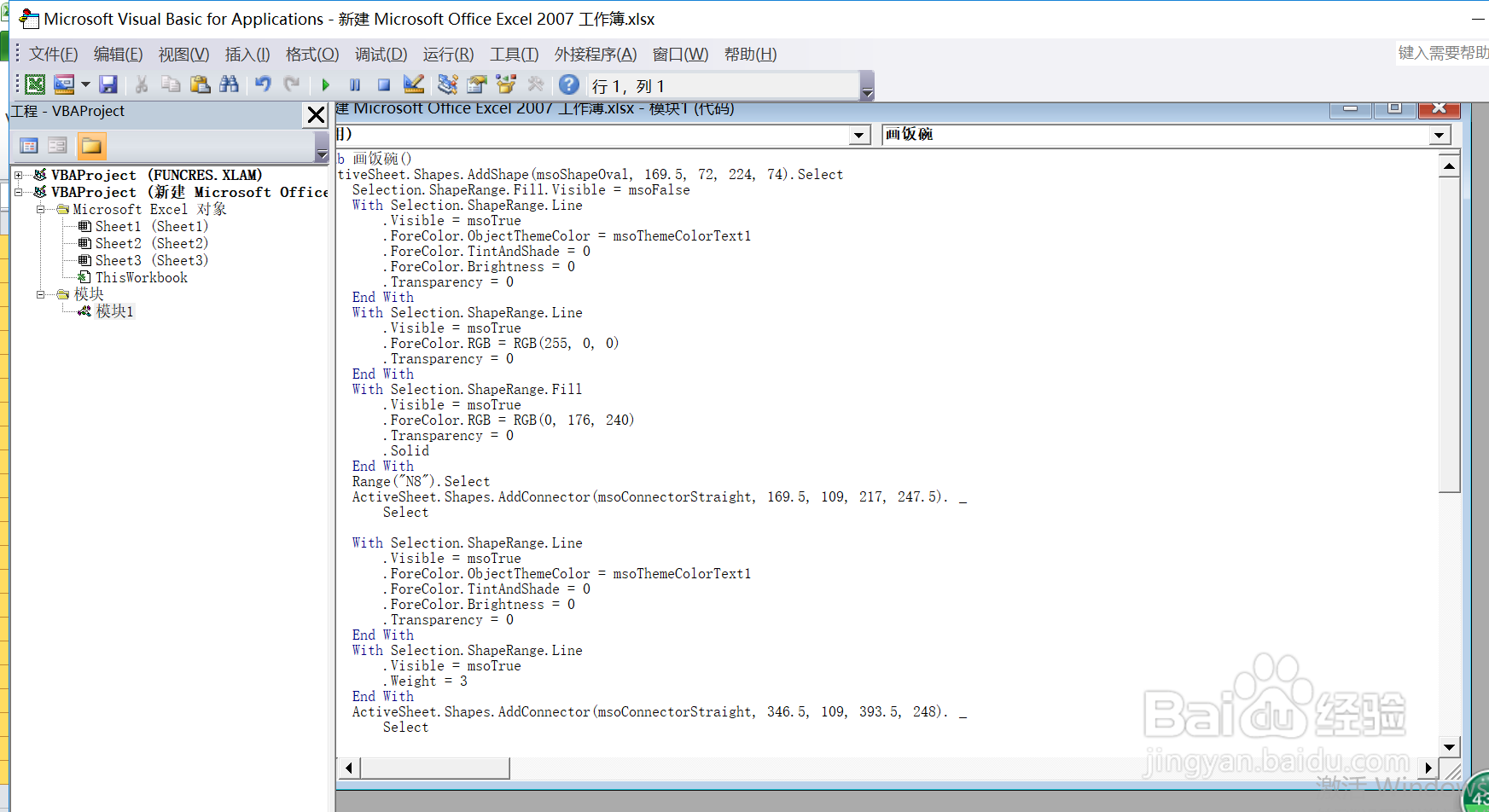Open the Properties Window toolbar icon
1489x812 pixels.
coord(477,84)
